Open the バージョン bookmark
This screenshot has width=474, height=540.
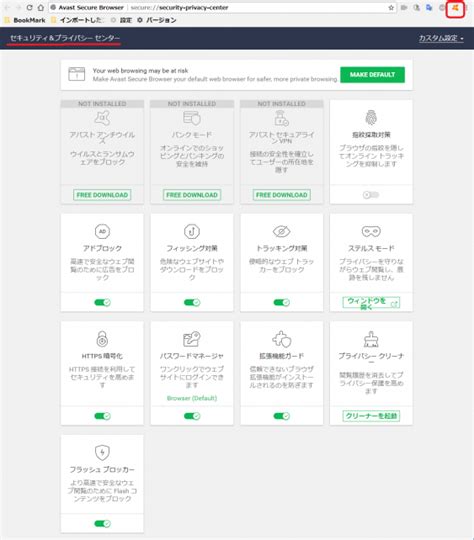coord(157,20)
